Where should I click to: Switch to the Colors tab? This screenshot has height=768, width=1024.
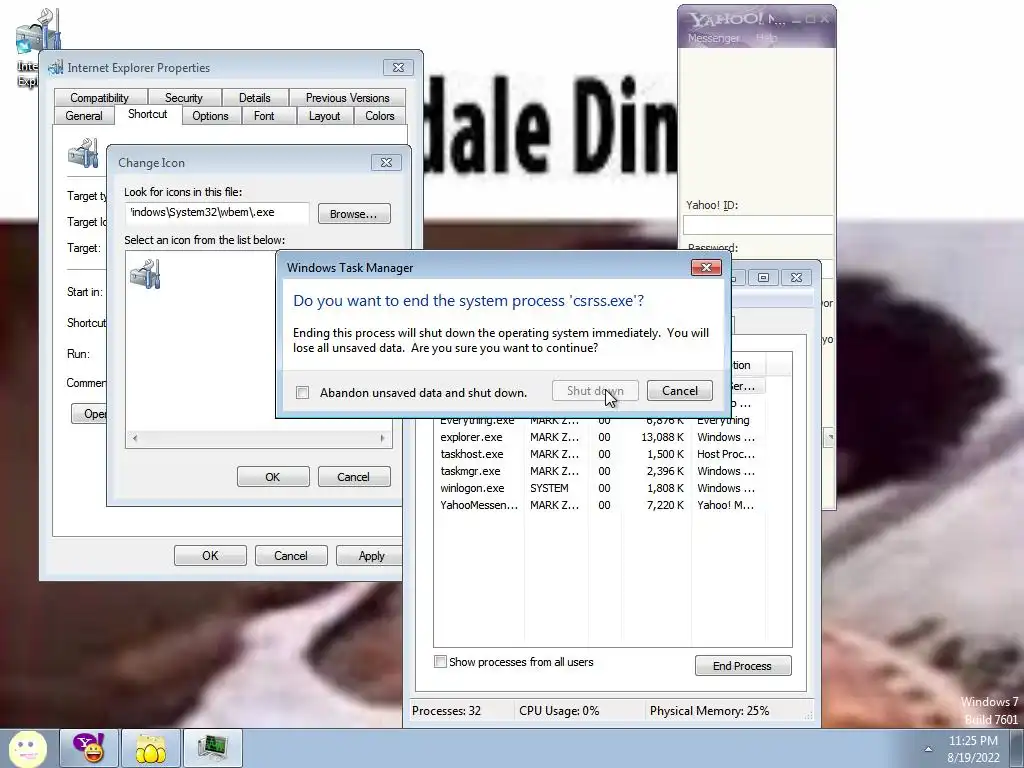379,116
